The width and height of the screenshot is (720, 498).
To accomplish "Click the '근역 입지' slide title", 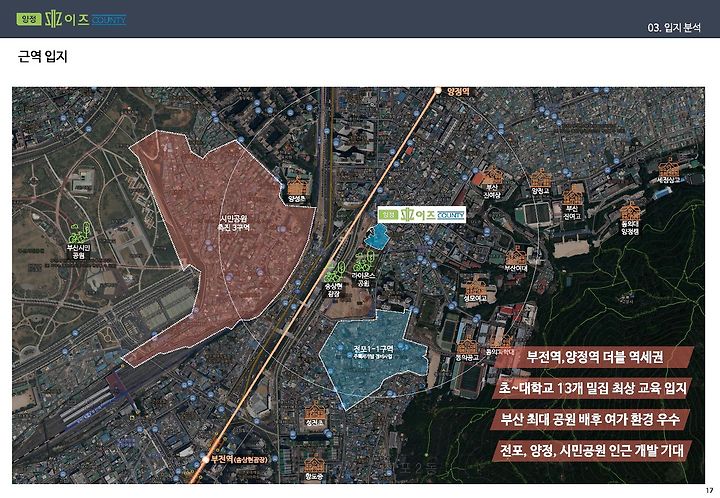I will [x=43, y=56].
